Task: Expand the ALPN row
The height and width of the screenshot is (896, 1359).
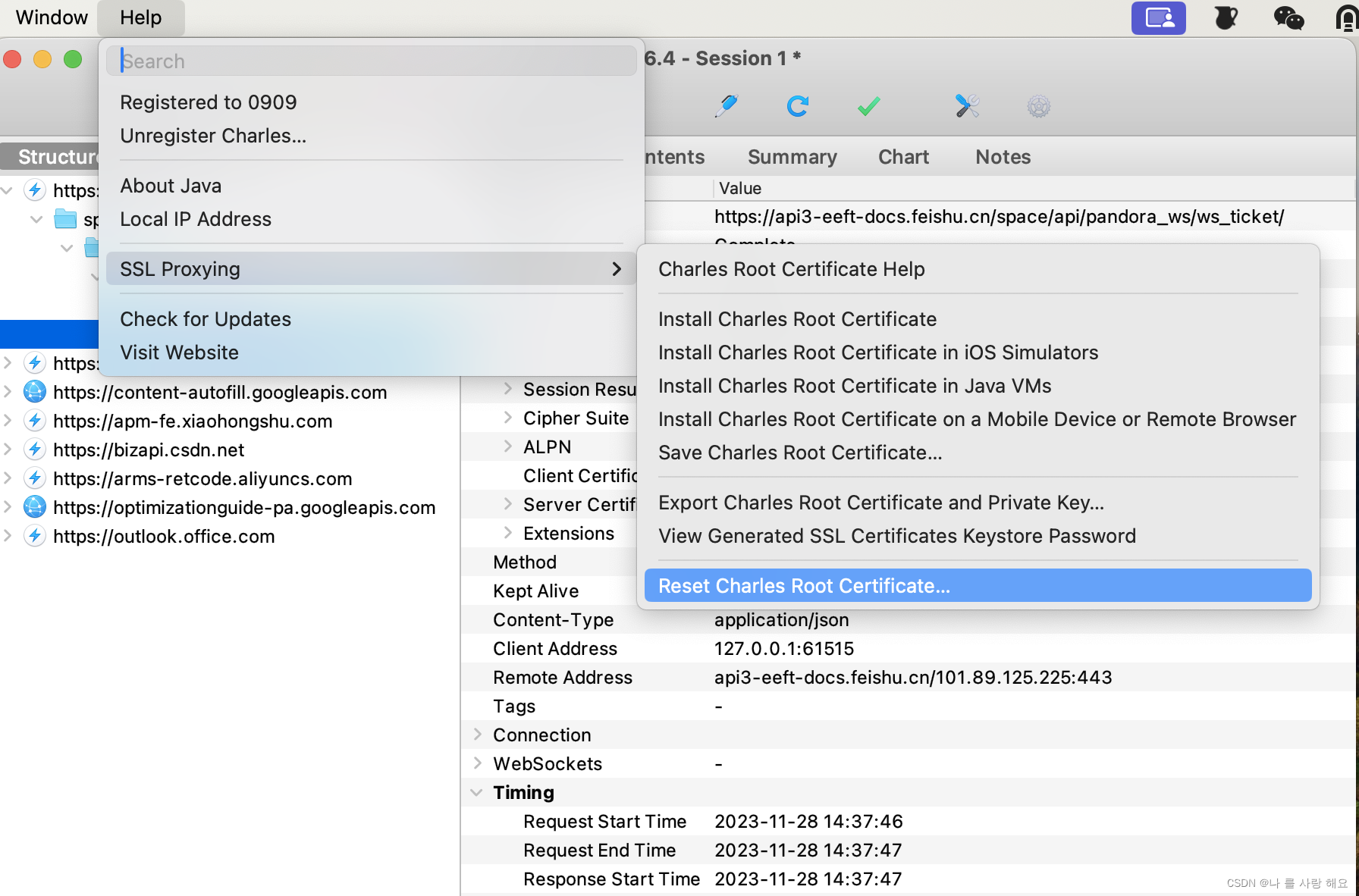Action: pyautogui.click(x=508, y=446)
